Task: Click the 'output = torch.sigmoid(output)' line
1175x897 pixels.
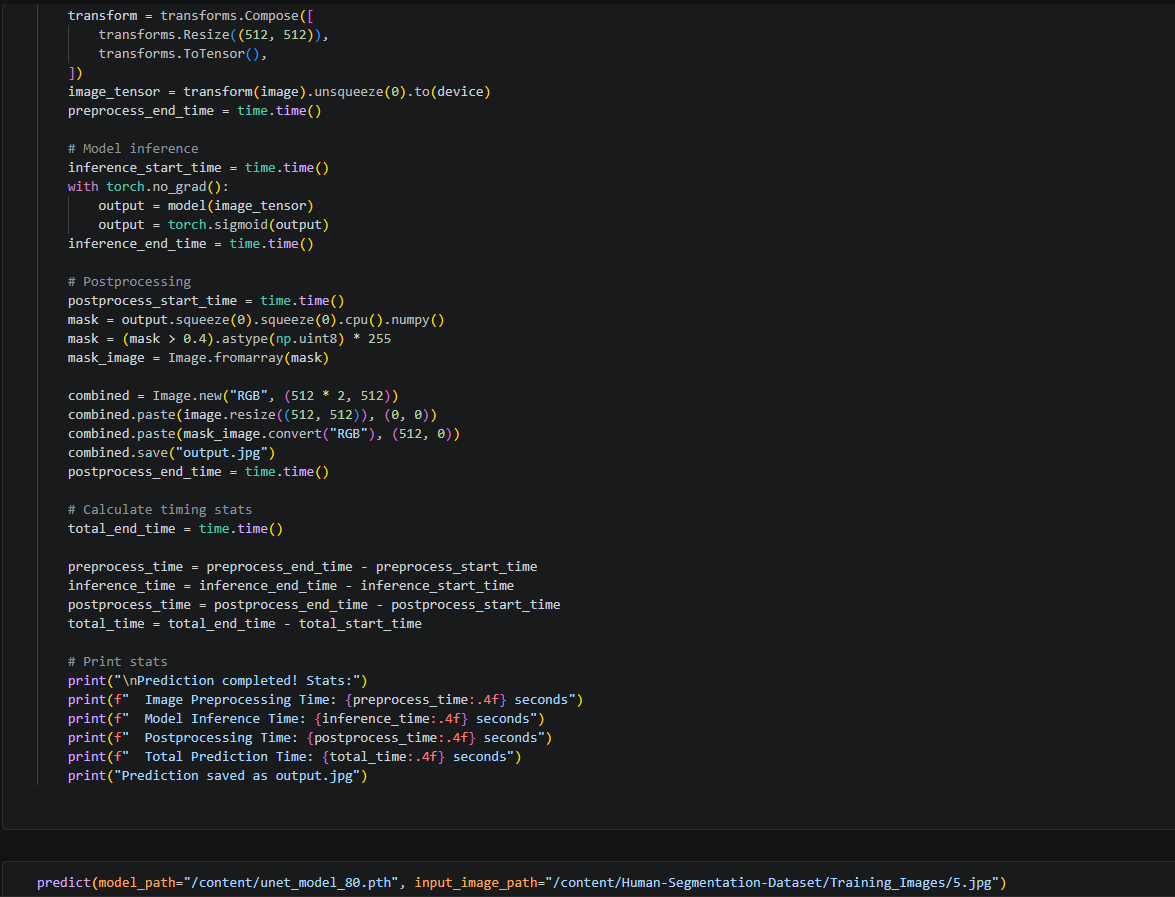Action: pyautogui.click(x=214, y=225)
